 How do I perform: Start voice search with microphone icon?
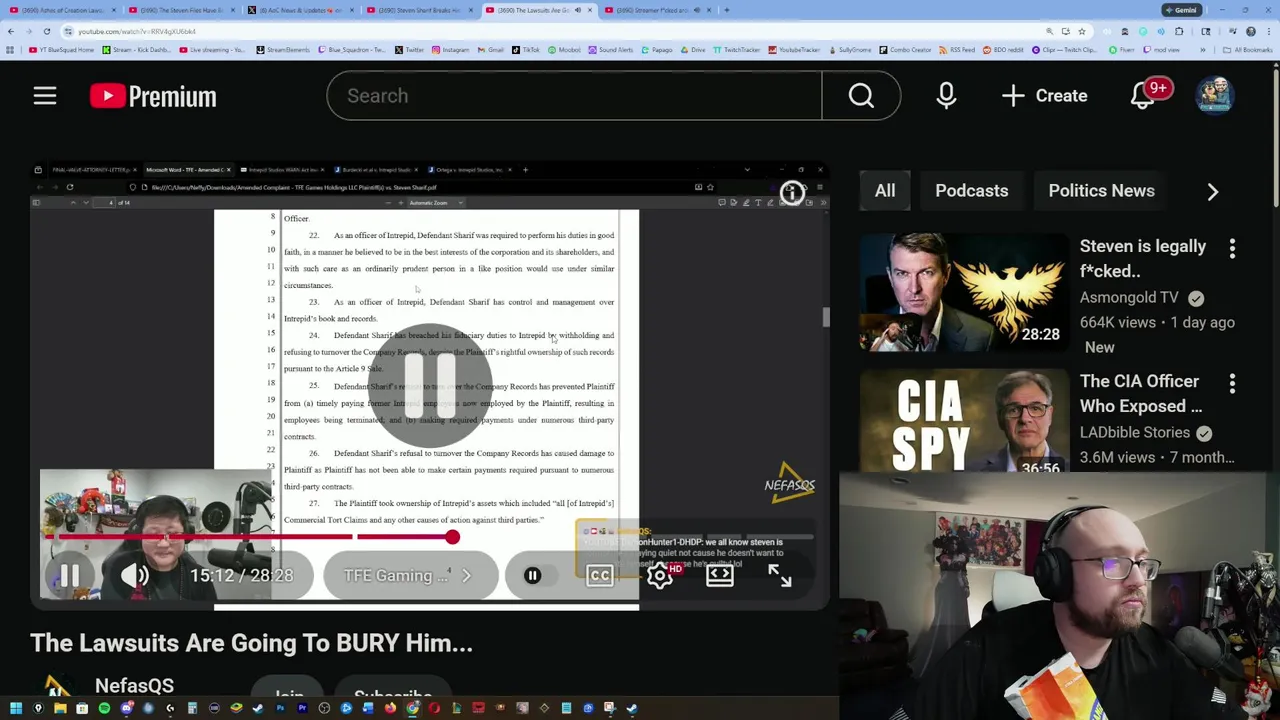[946, 96]
